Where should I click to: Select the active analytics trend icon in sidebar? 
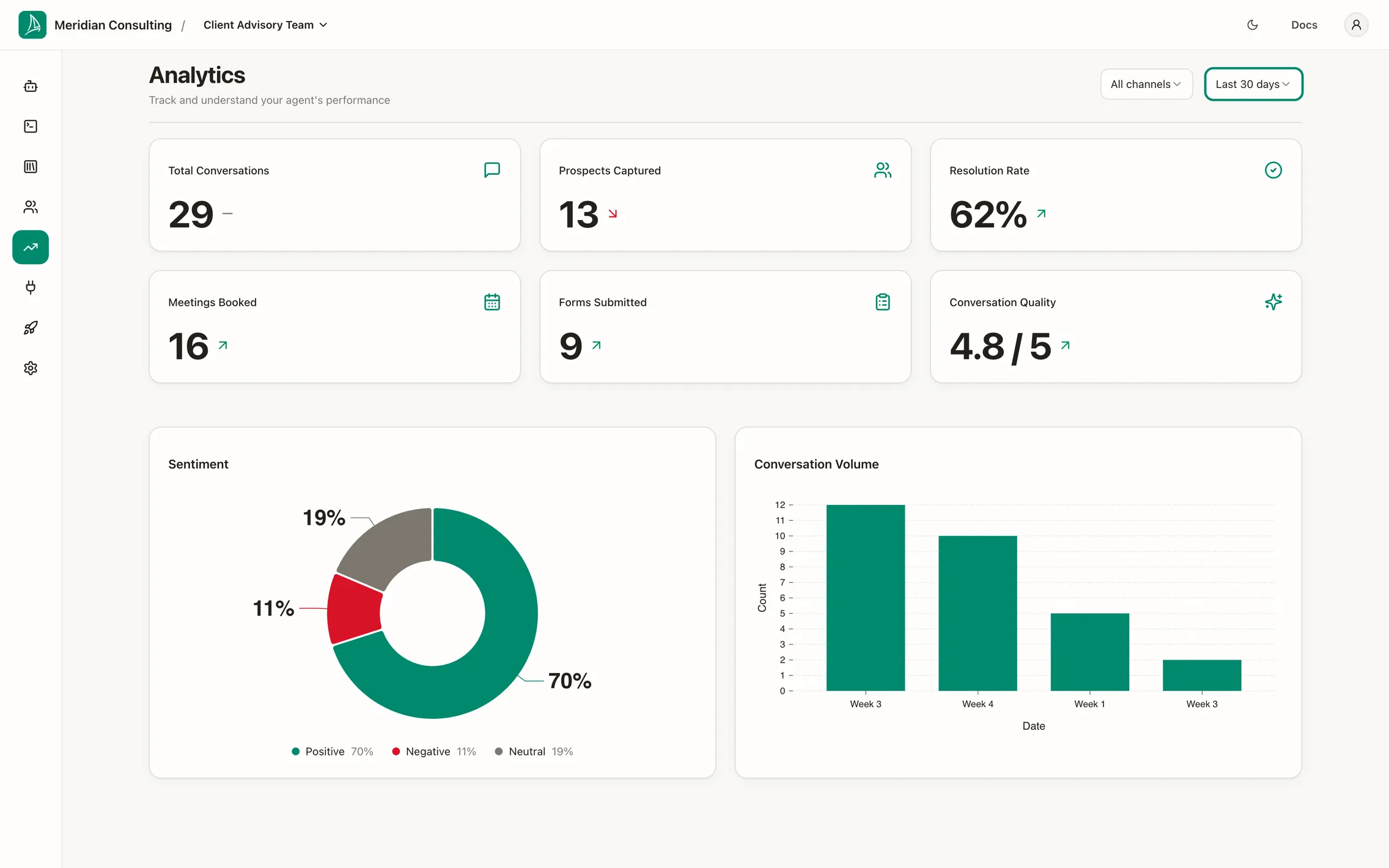tap(31, 247)
